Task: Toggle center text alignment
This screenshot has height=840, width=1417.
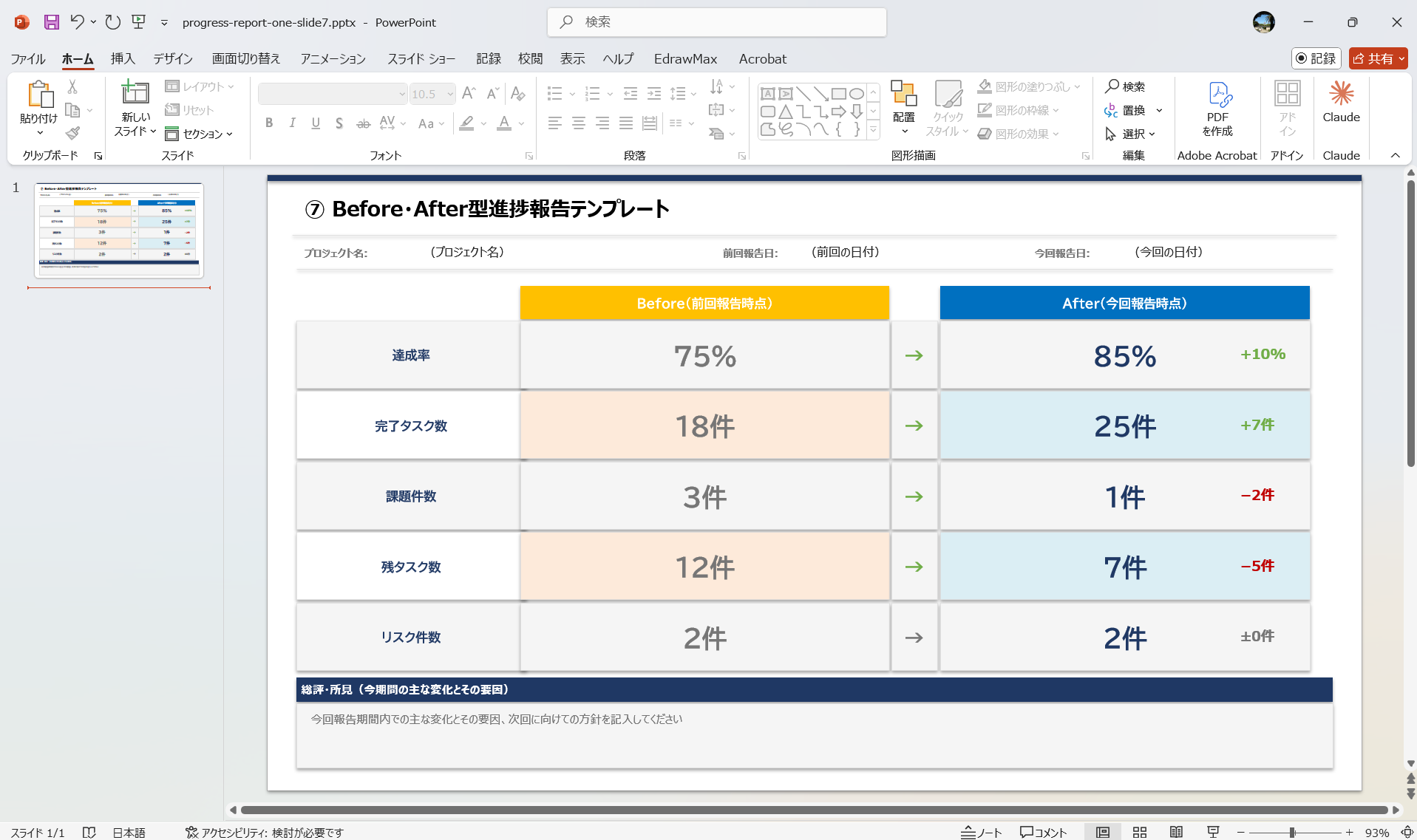Action: coord(579,123)
